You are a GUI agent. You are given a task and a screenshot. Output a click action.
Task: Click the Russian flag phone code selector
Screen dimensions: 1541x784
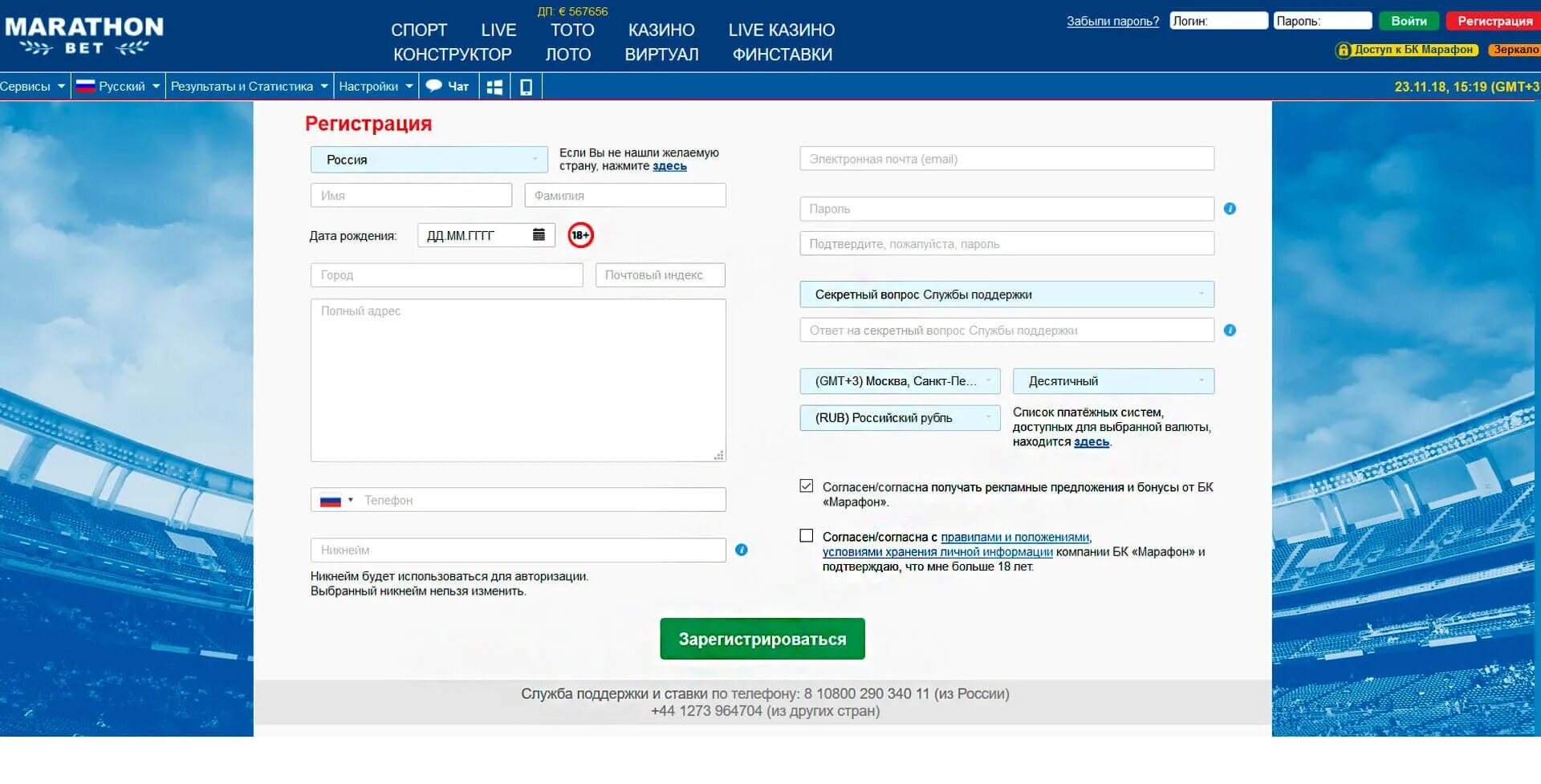[x=336, y=500]
